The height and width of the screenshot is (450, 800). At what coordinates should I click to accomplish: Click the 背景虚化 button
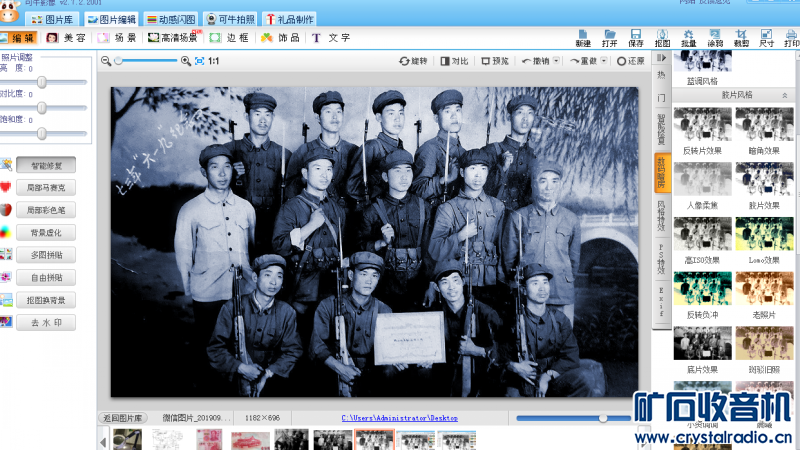46,233
